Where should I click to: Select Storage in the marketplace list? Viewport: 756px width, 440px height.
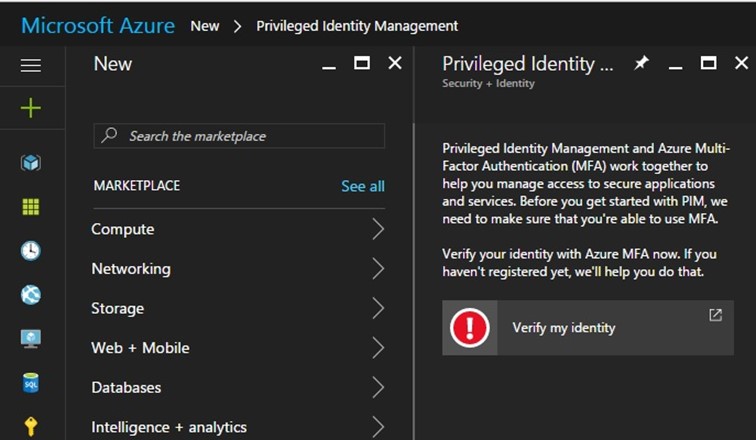(x=117, y=308)
